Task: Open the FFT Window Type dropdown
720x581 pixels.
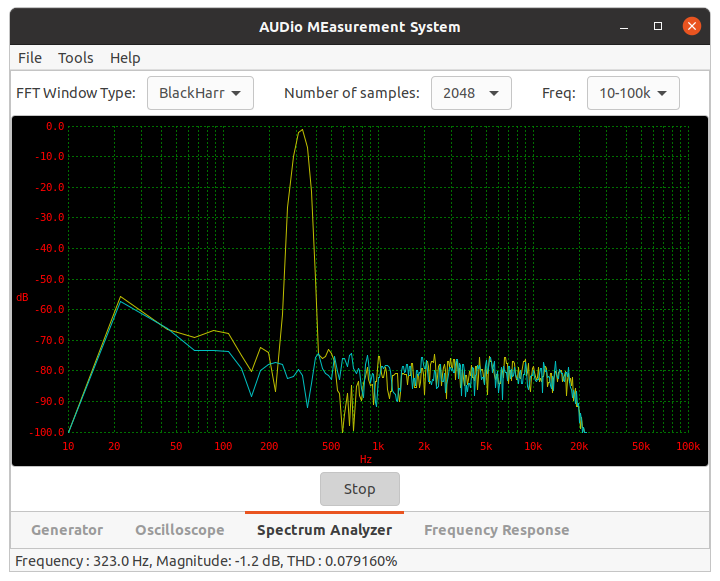Action: [x=200, y=93]
